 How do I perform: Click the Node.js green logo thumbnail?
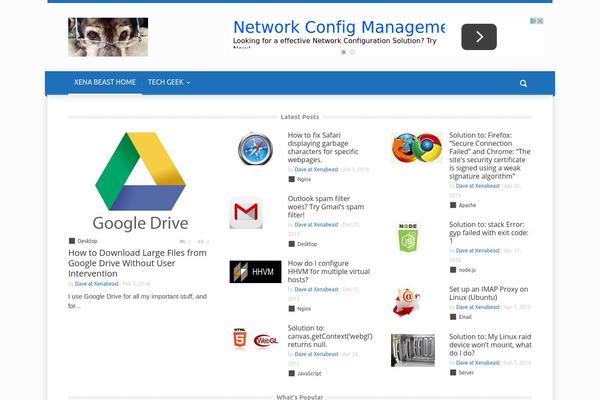tap(408, 238)
